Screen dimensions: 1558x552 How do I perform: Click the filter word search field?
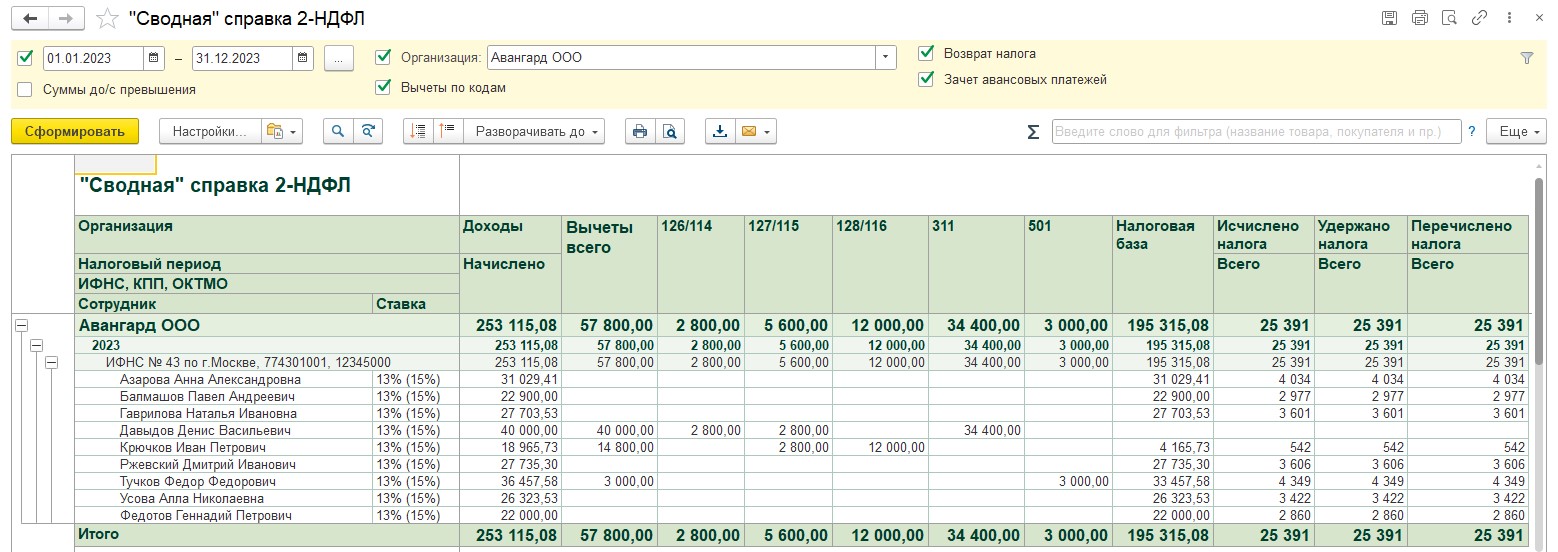point(1255,131)
